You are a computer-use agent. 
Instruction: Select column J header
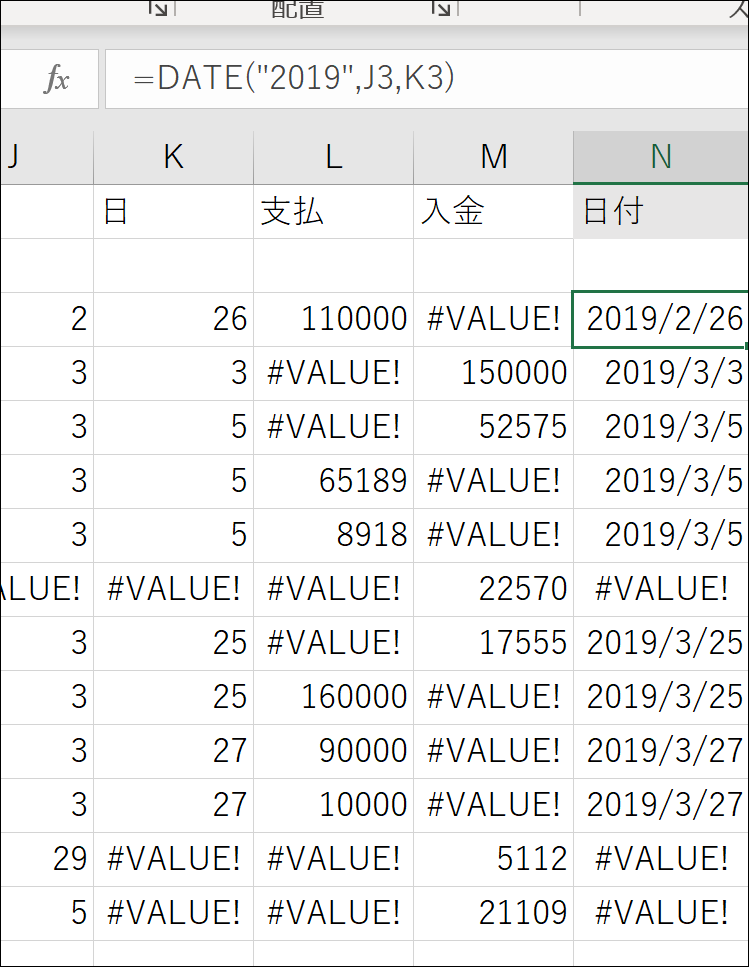pyautogui.click(x=47, y=157)
